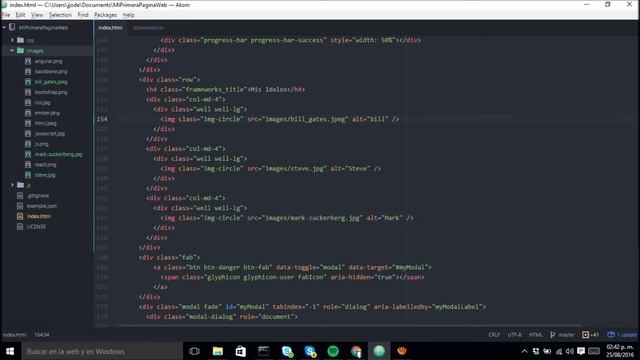640x360 pixels.
Task: Click the html.jpeg file icon
Action: pos(28,123)
